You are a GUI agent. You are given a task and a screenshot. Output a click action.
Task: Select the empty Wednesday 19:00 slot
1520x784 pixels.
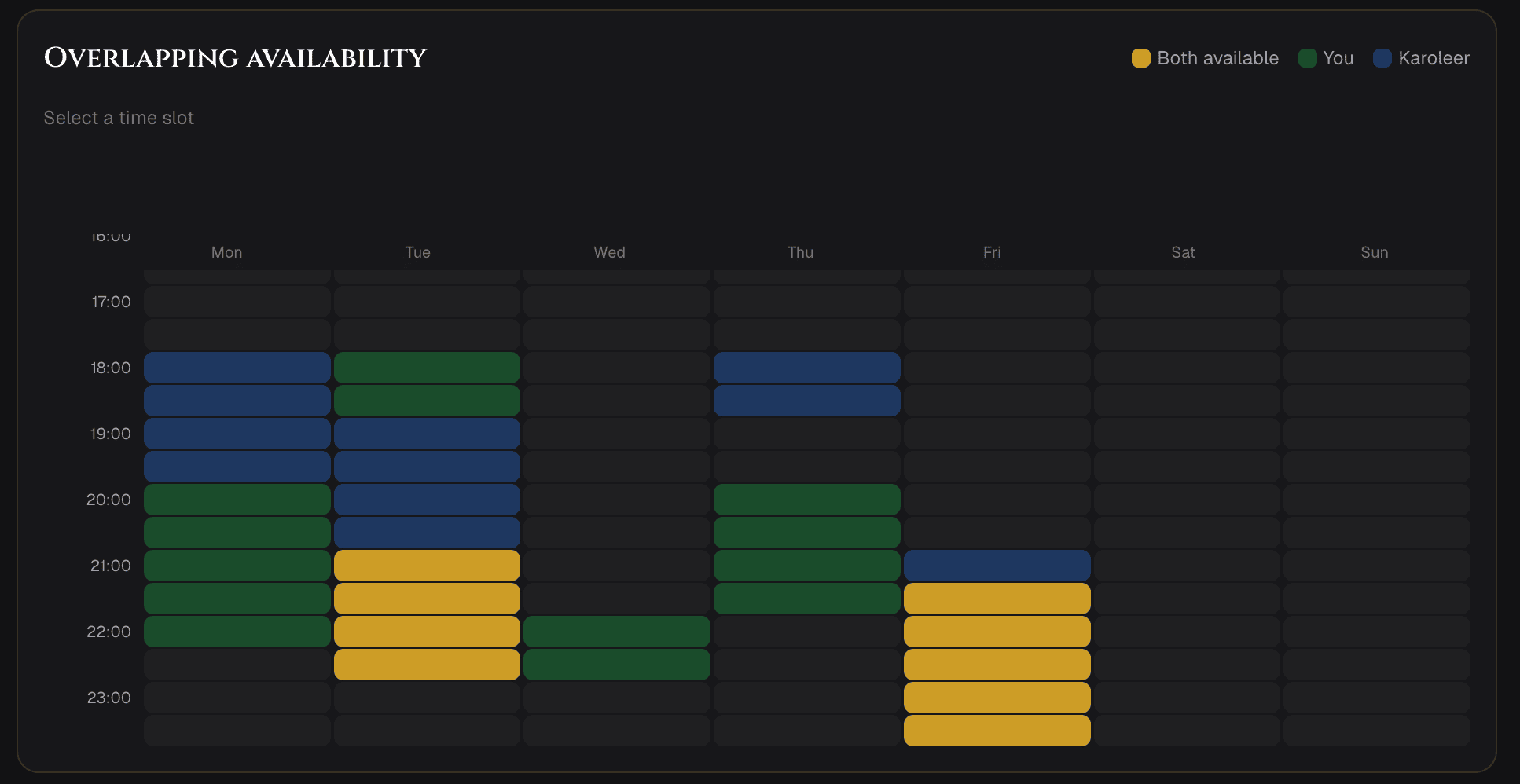tap(616, 433)
